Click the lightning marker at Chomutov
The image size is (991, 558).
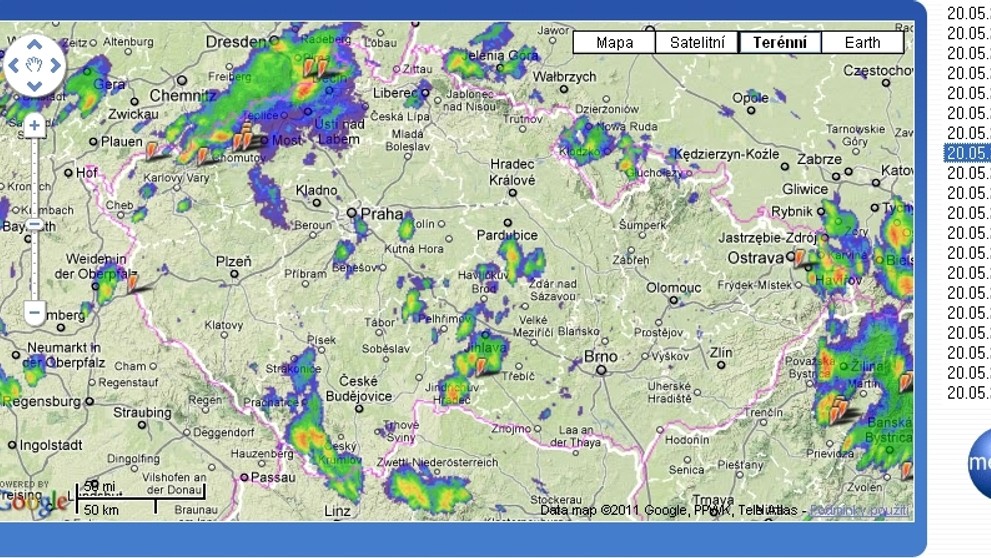[x=202, y=155]
